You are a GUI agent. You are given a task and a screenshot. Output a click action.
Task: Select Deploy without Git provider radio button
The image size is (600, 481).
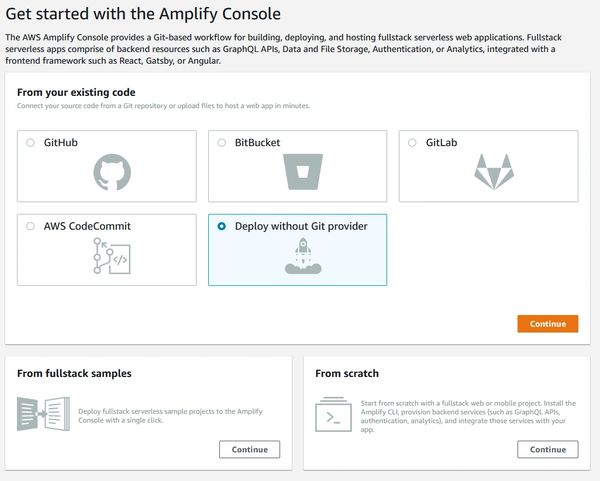pos(221,226)
